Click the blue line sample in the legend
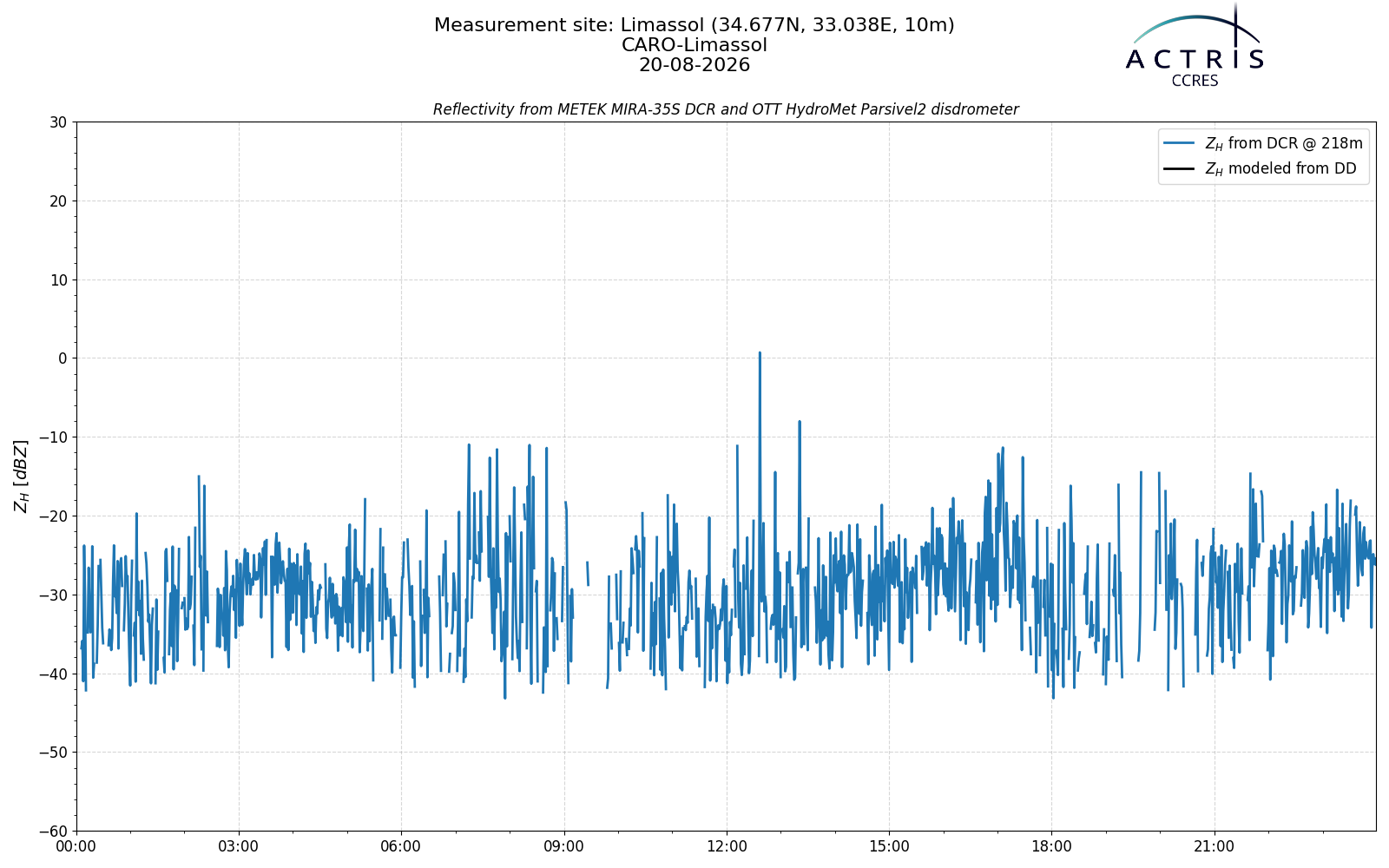Viewport: 1389px width, 868px height. tap(1180, 143)
